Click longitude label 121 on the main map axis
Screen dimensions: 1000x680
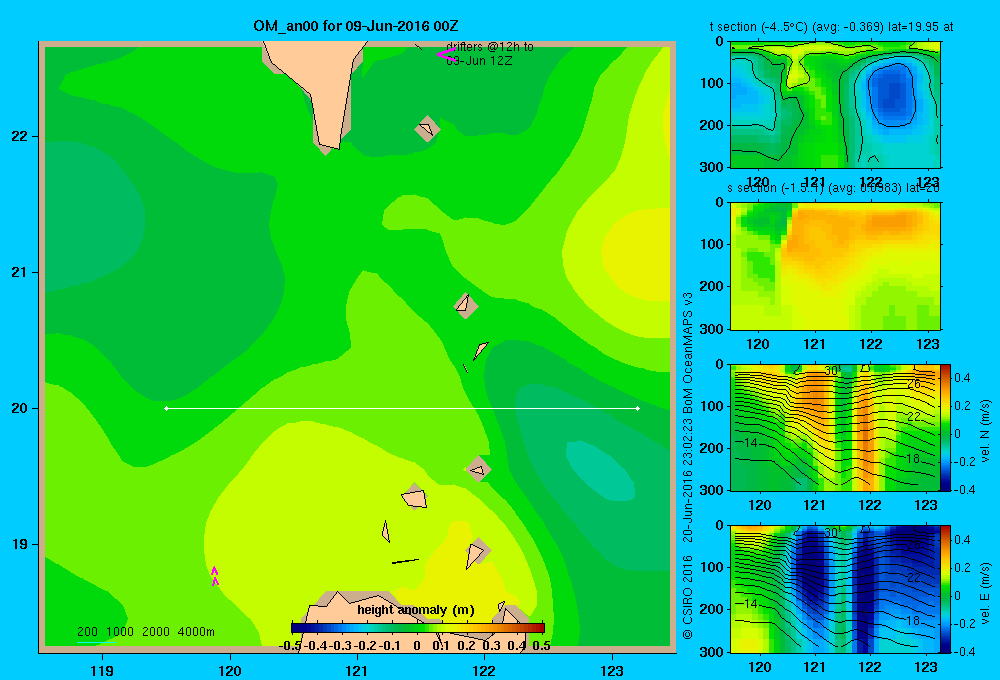tap(357, 671)
